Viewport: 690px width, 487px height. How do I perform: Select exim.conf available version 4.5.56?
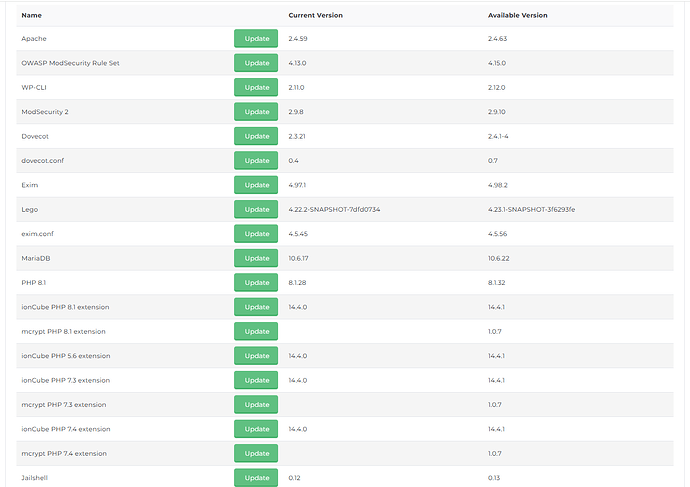click(x=497, y=234)
